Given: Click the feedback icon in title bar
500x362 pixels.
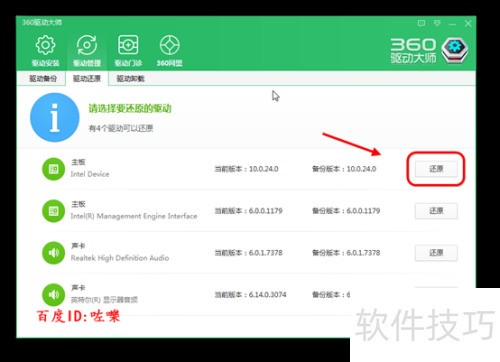Looking at the screenshot, I should 421,23.
